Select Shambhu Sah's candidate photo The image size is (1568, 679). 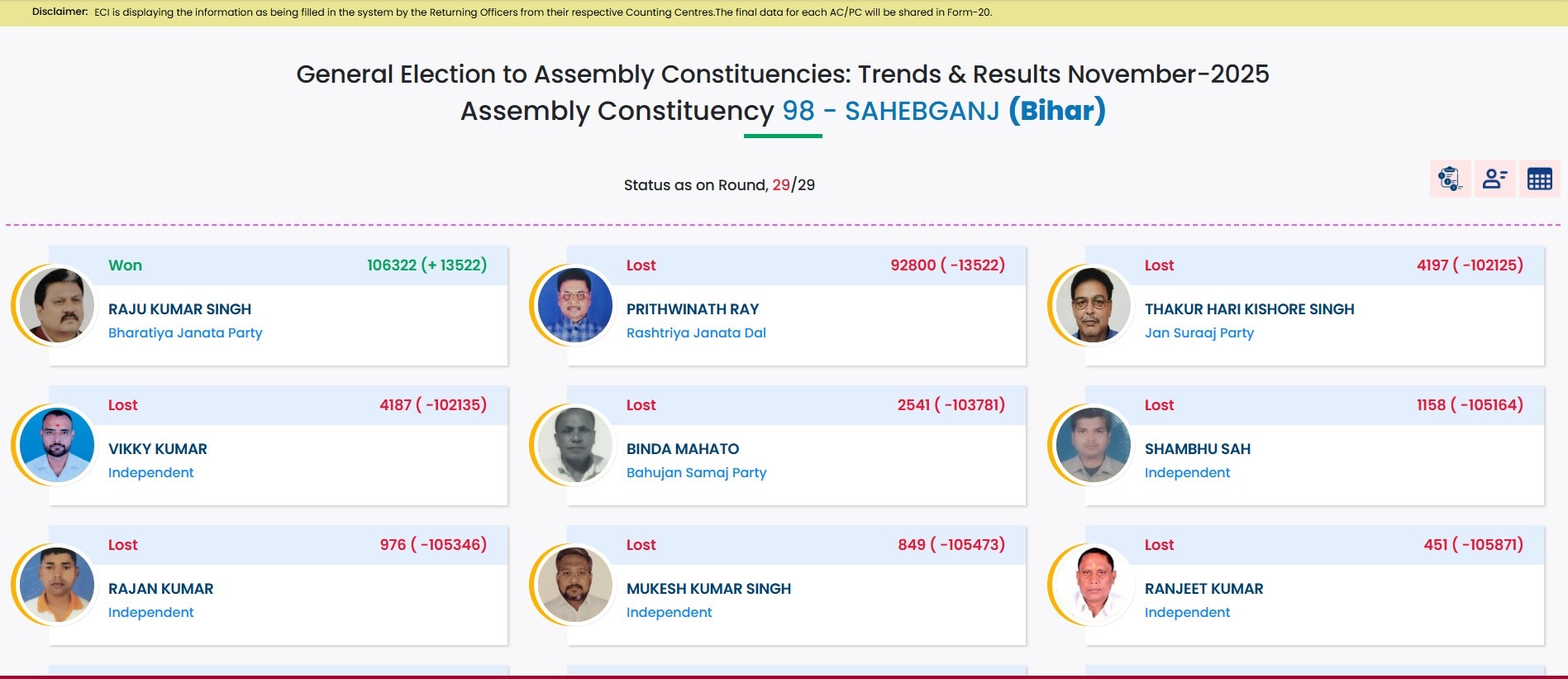[x=1093, y=445]
